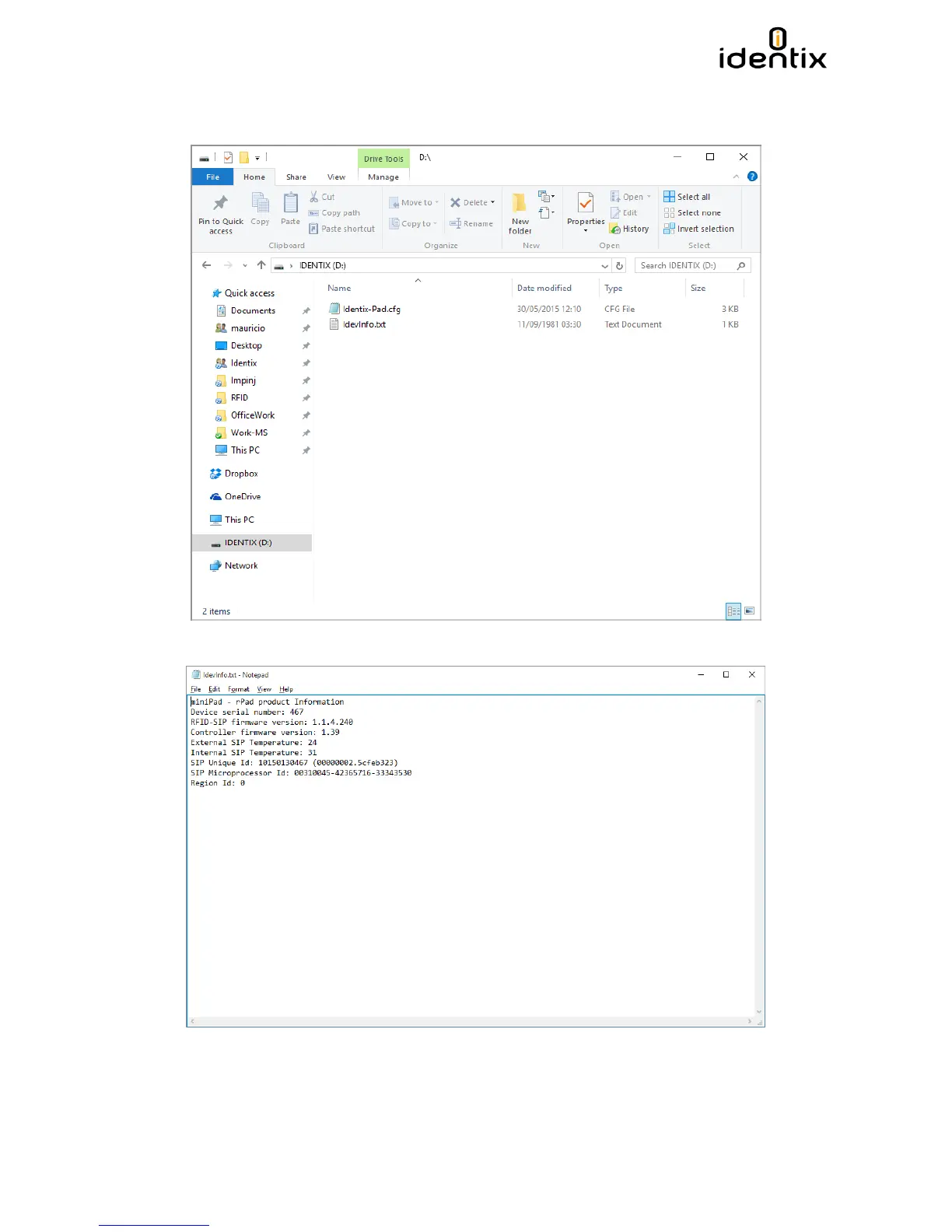952x1232 pixels.
Task: Sort by the Type column header
Action: pos(642,288)
